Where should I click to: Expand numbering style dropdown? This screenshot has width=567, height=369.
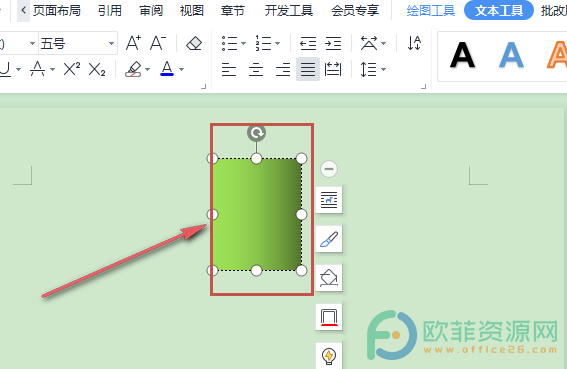(277, 43)
